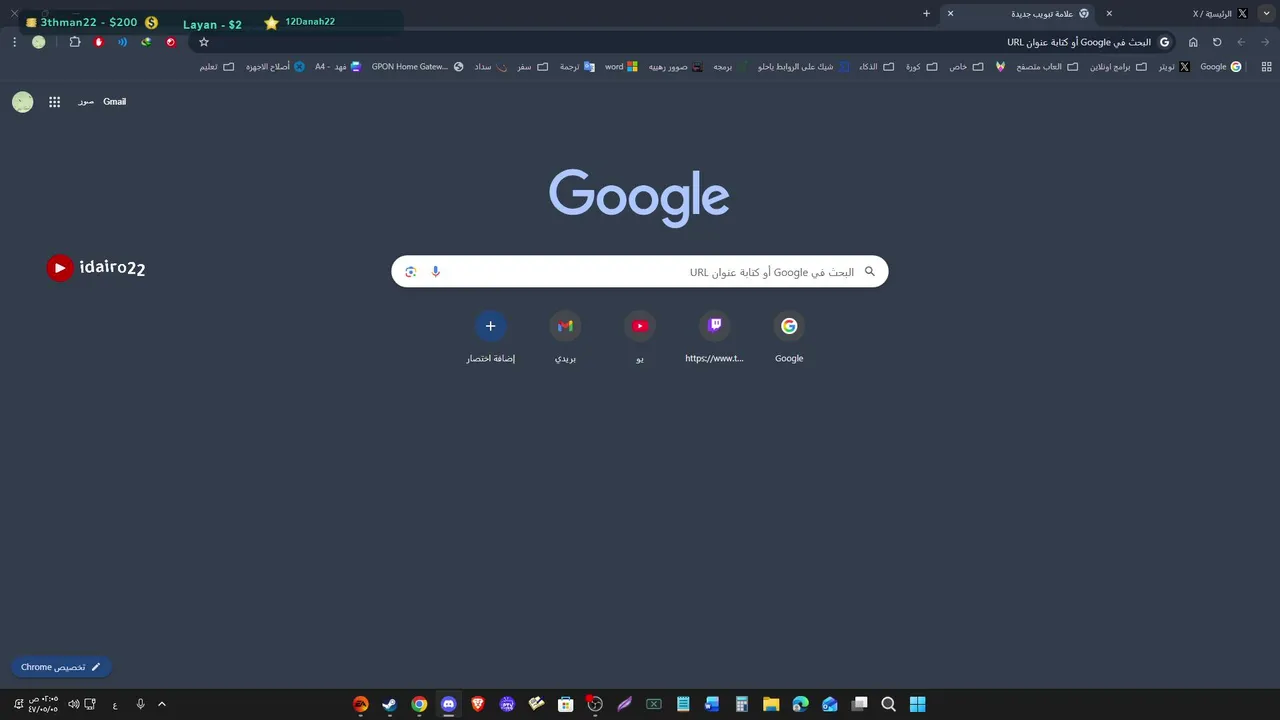The width and height of the screenshot is (1280, 720).
Task: Open the تويتر bookmark
Action: 1173,67
